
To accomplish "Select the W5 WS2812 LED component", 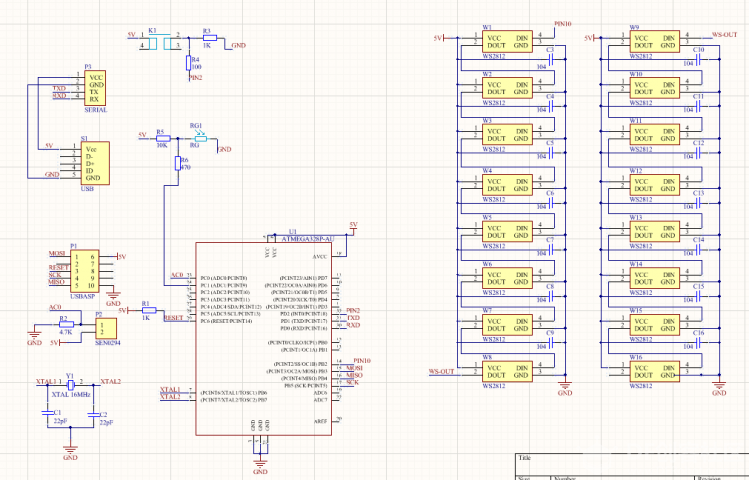I will [x=507, y=232].
